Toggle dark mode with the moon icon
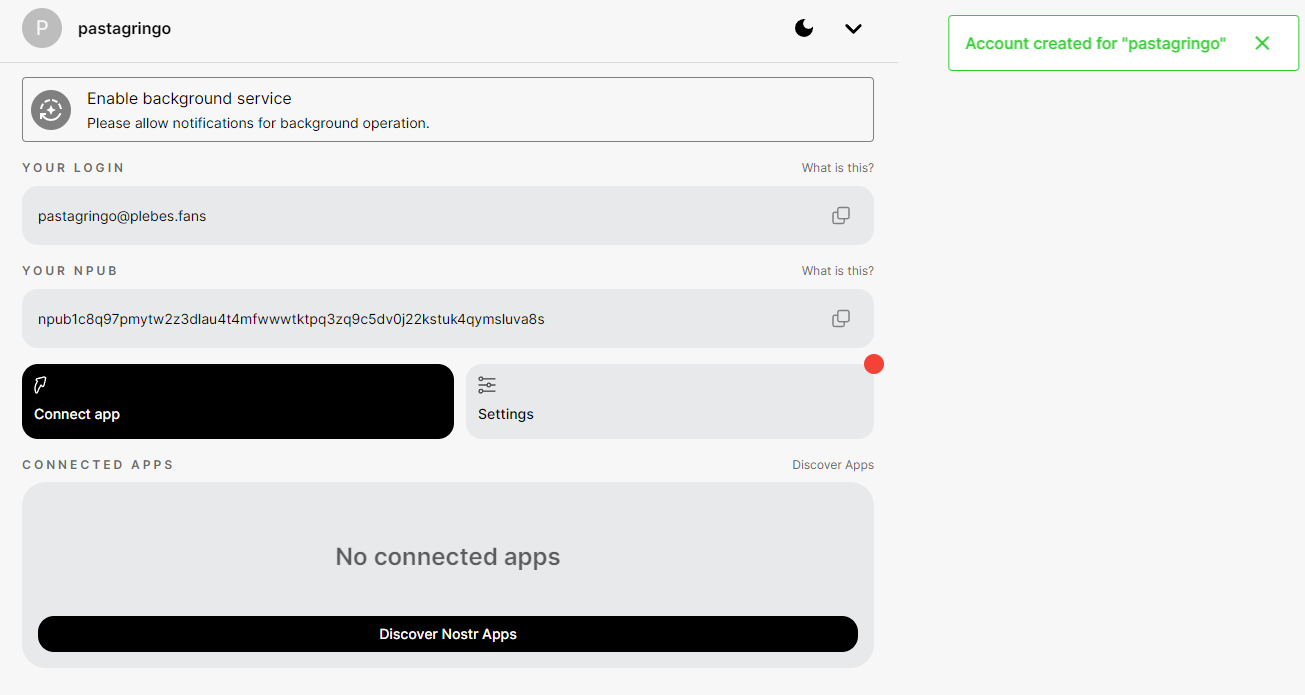The height and width of the screenshot is (695, 1305). click(804, 28)
